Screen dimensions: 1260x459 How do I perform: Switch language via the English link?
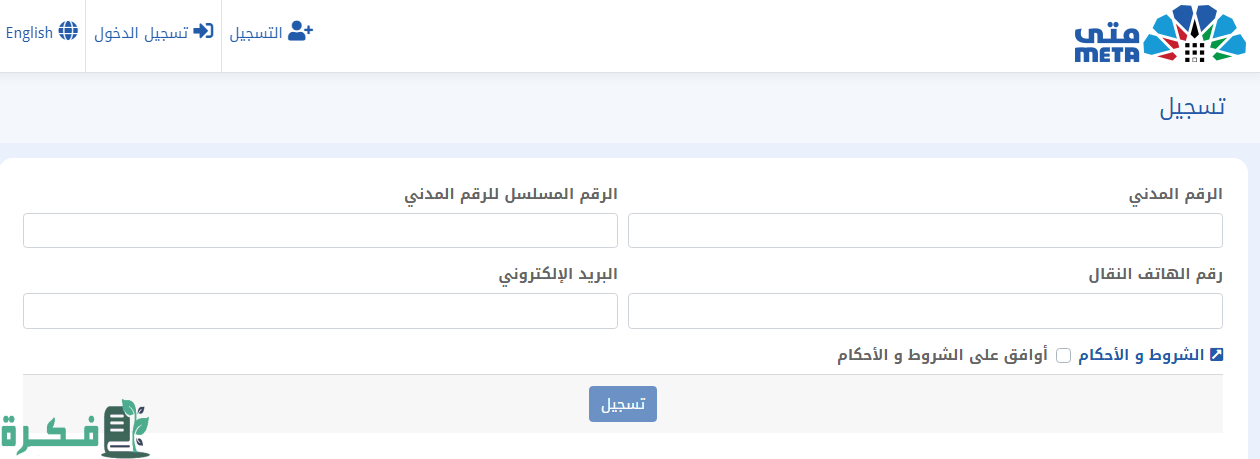[29, 33]
